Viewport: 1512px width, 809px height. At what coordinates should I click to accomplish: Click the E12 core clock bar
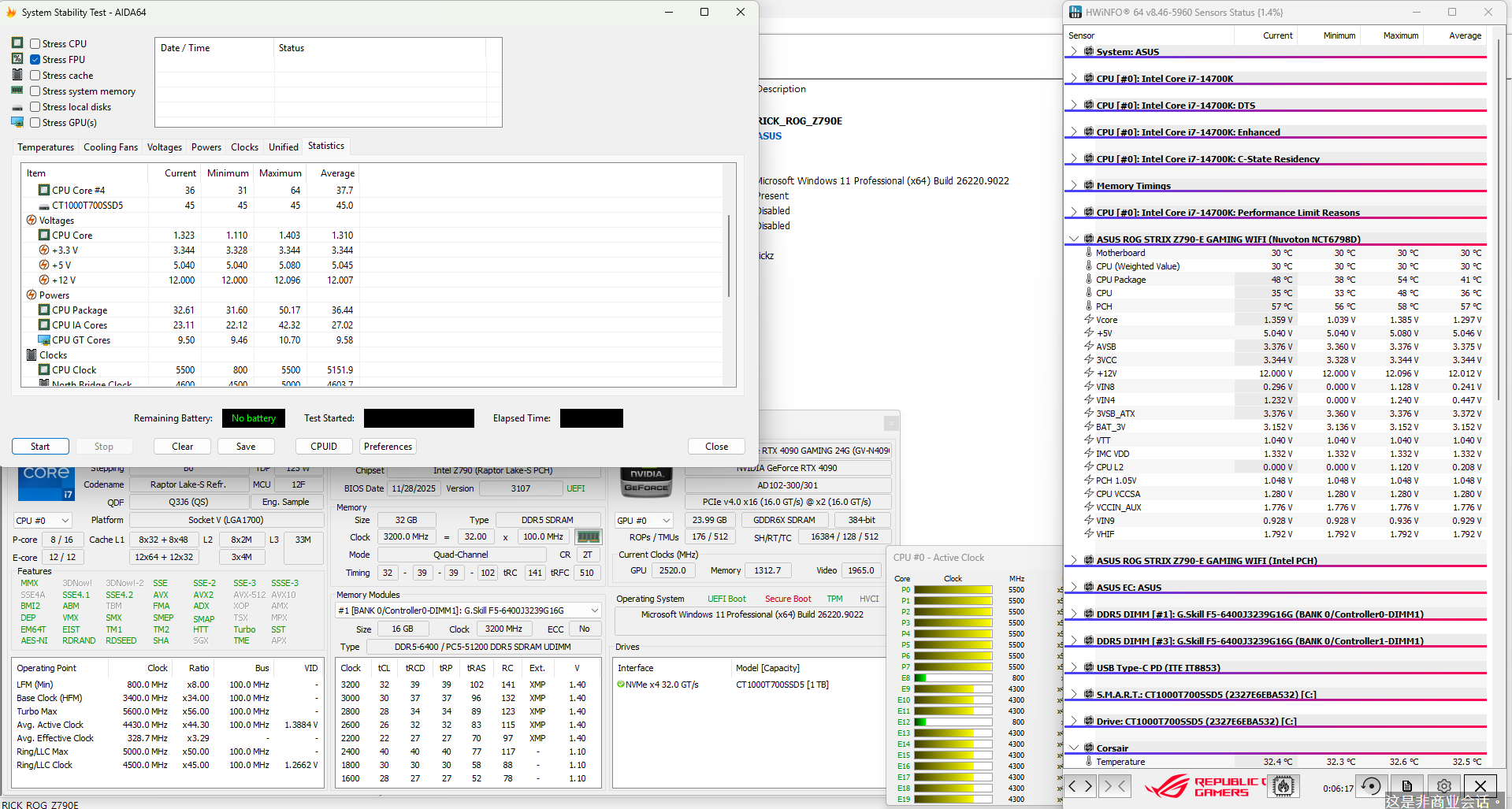[953, 722]
